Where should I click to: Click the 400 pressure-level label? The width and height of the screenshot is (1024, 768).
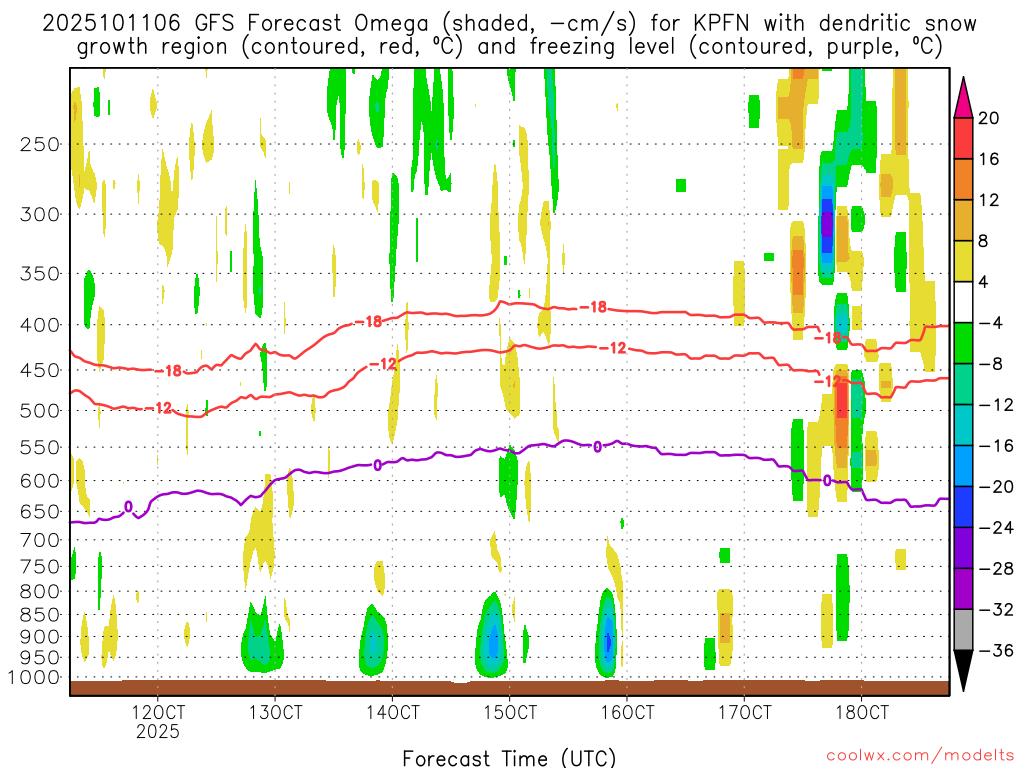40,325
